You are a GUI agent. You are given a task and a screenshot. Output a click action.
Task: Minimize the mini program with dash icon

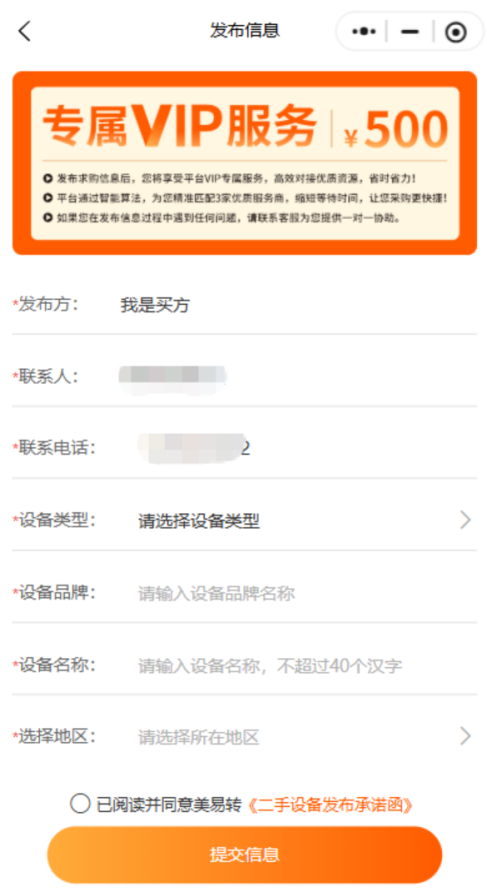coord(410,32)
